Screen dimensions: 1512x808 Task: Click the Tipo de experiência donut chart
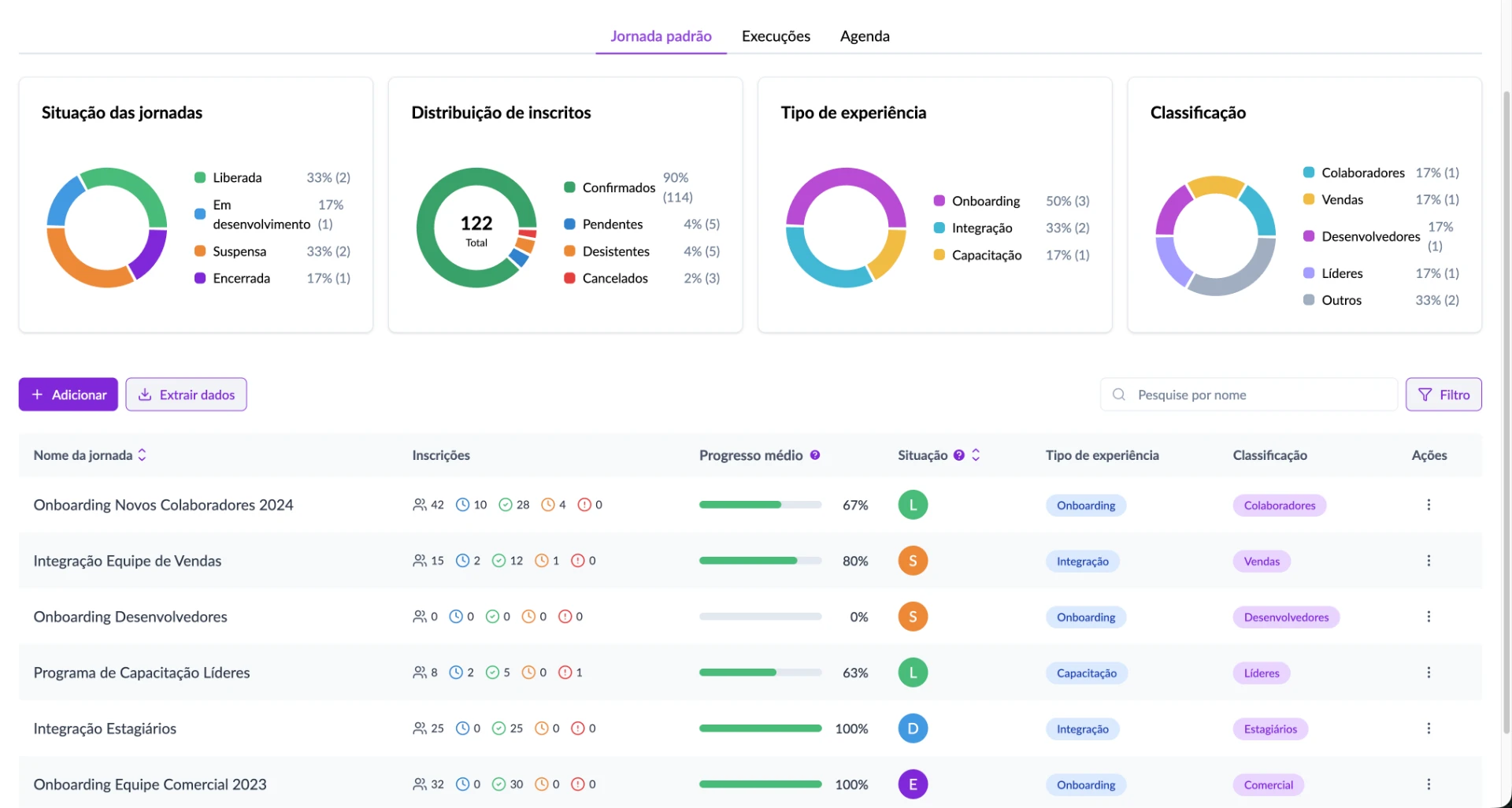(x=846, y=228)
